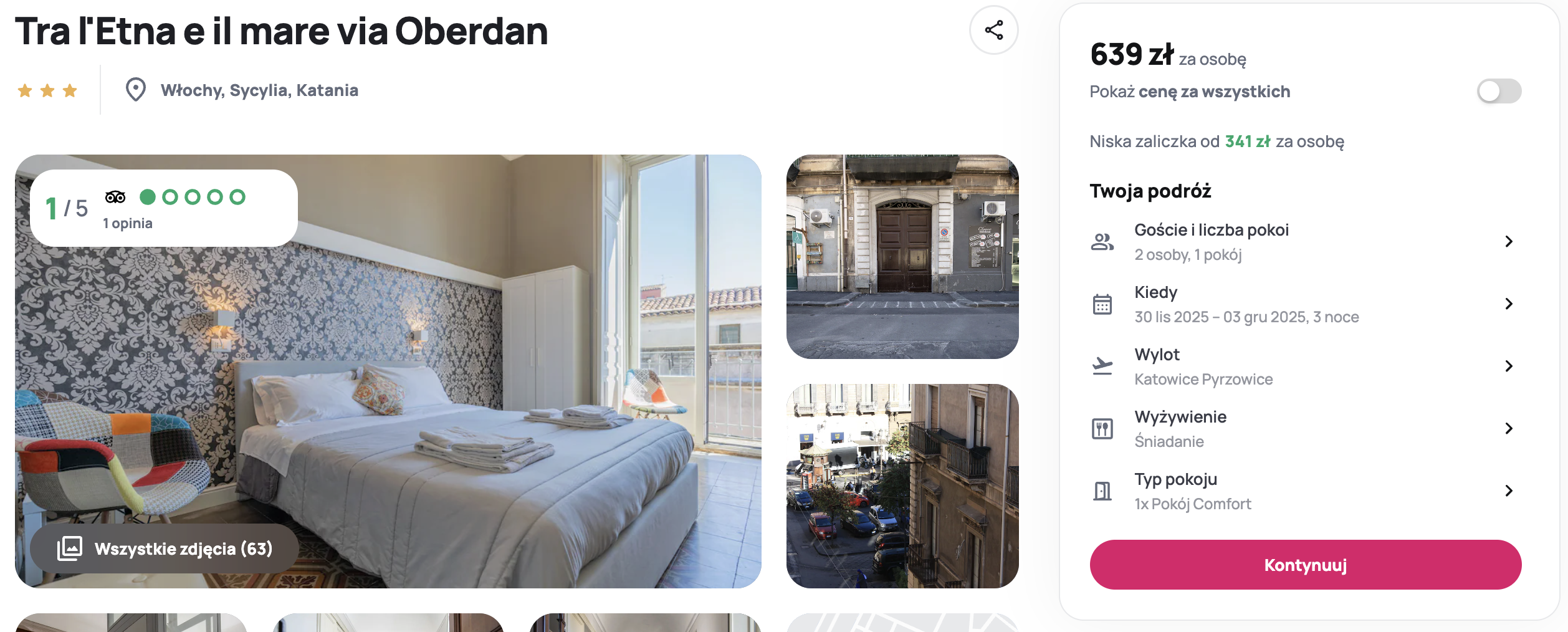Click the airplane departure icon
This screenshot has height=632, width=1568.
point(1102,366)
